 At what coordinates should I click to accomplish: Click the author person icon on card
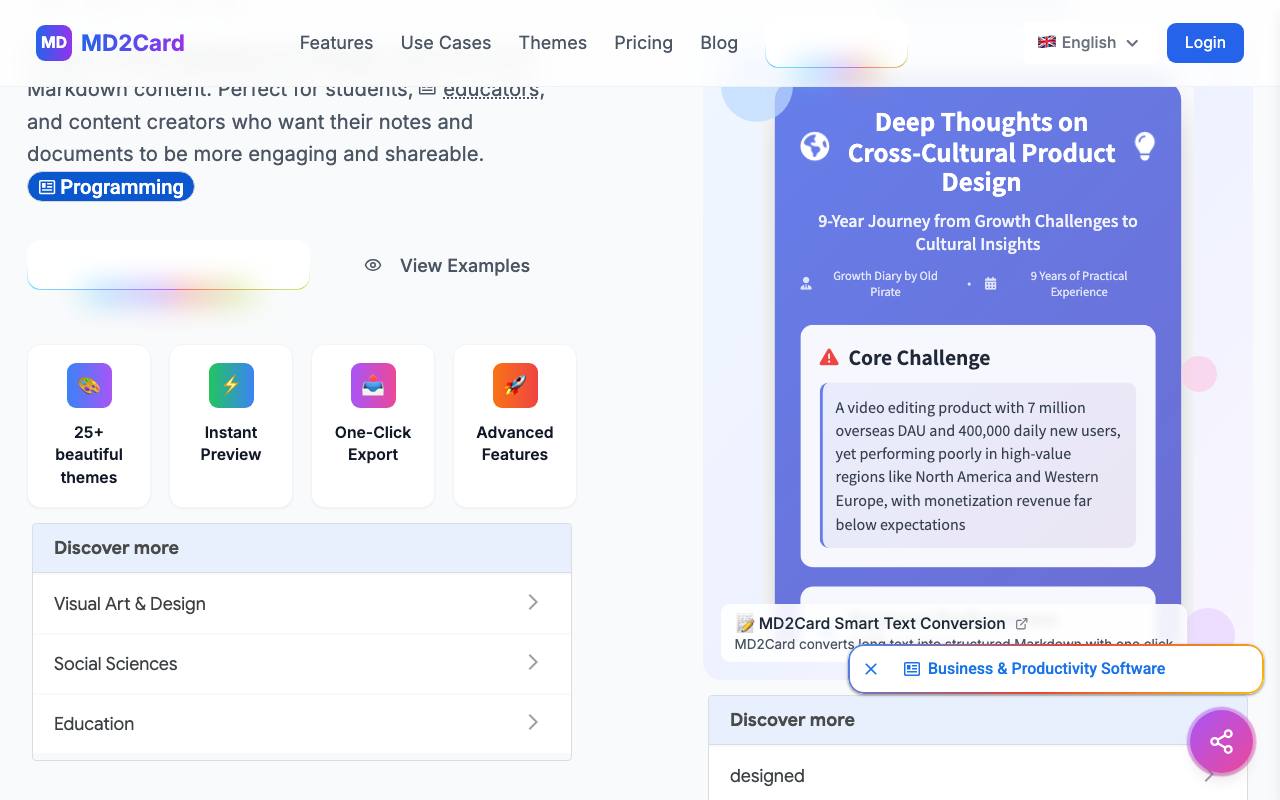pos(806,284)
